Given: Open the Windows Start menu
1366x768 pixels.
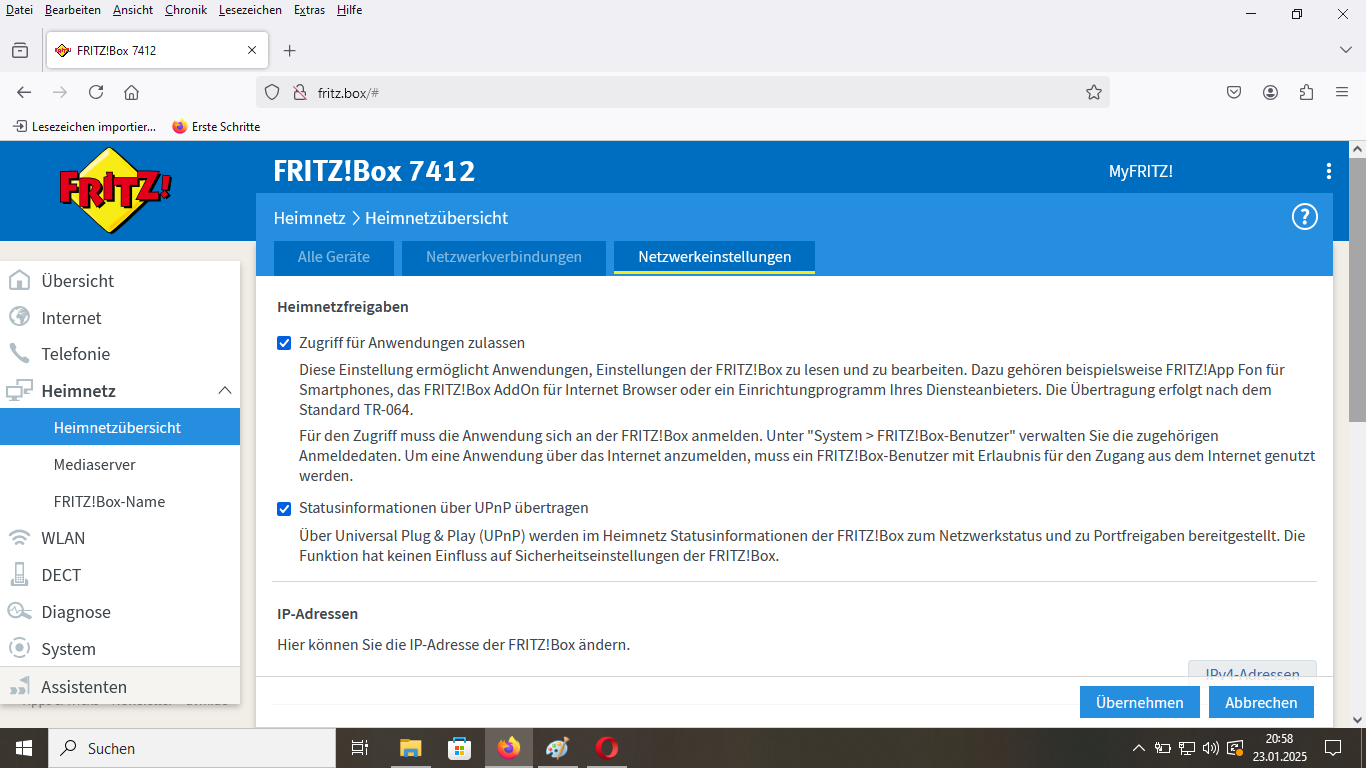Looking at the screenshot, I should point(23,748).
